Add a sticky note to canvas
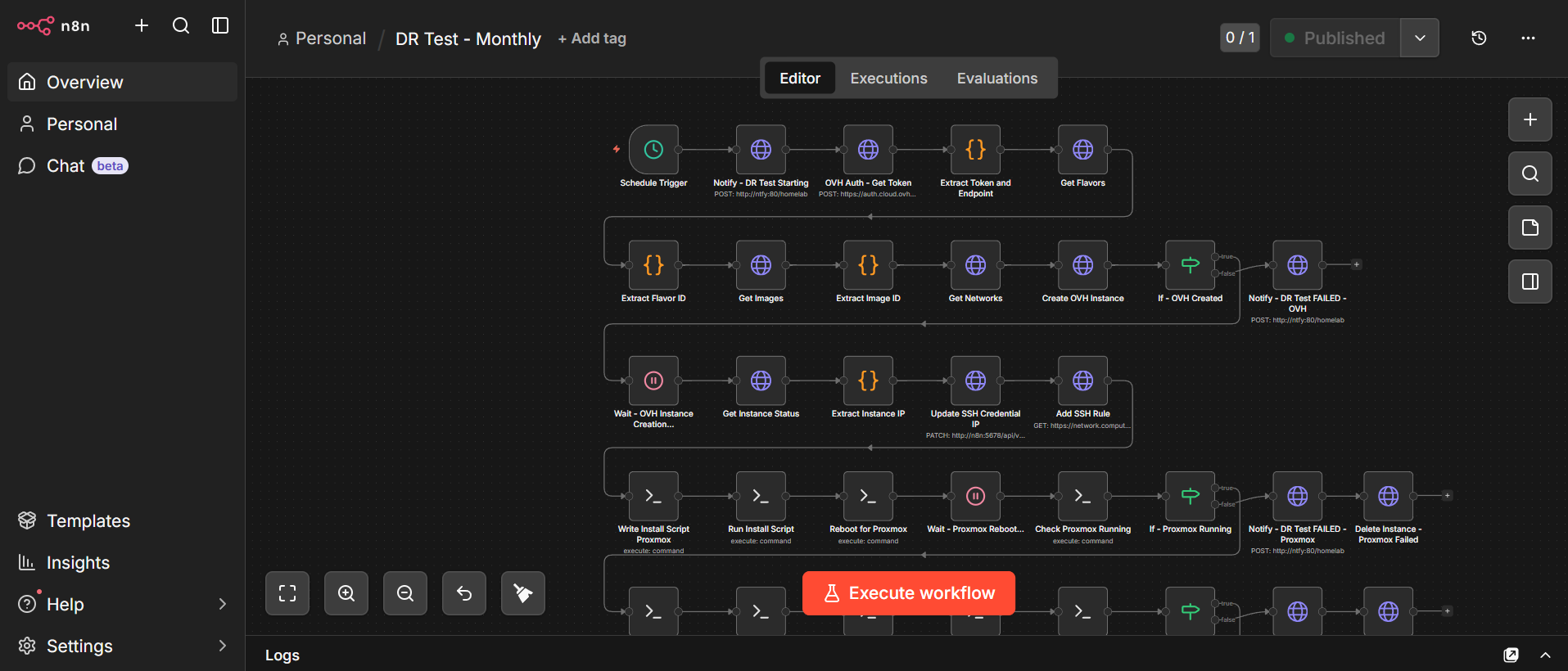1568x671 pixels. (x=1530, y=227)
